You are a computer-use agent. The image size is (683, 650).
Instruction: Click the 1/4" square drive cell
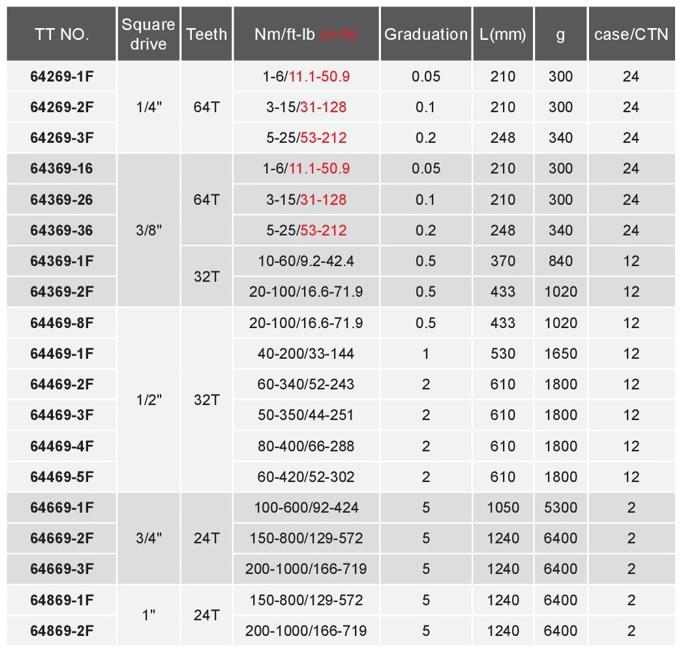pos(148,107)
